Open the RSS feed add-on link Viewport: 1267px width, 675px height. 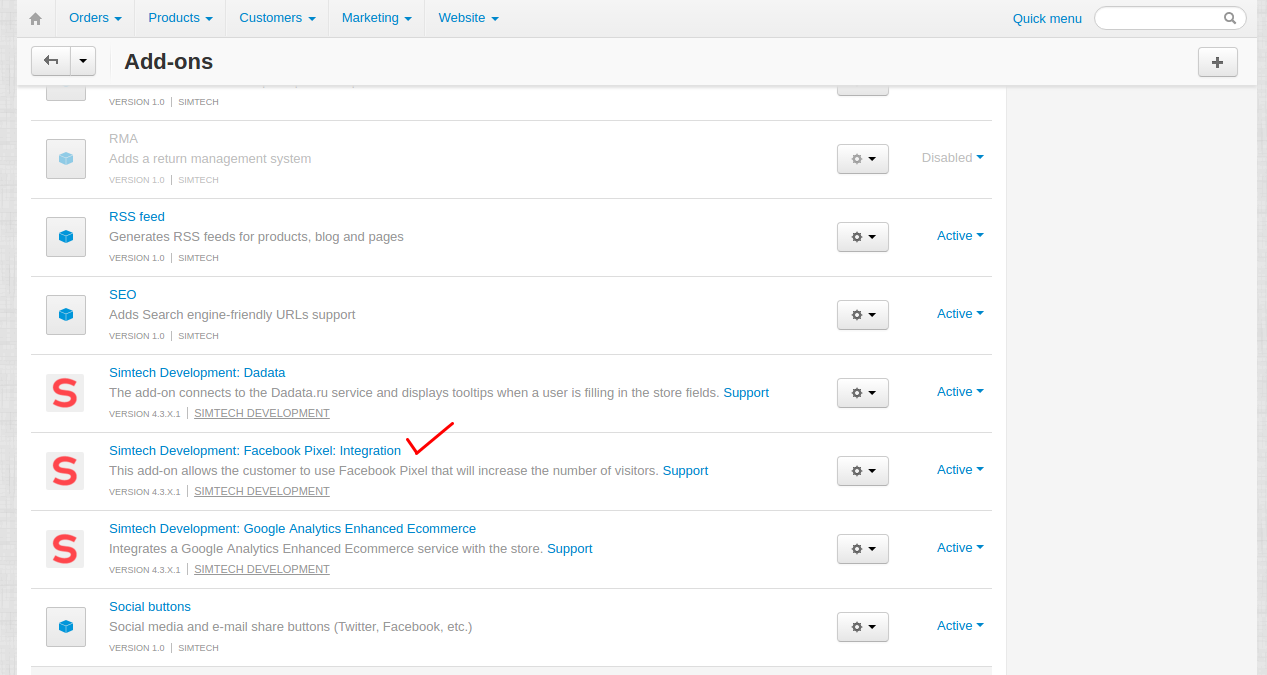(137, 217)
